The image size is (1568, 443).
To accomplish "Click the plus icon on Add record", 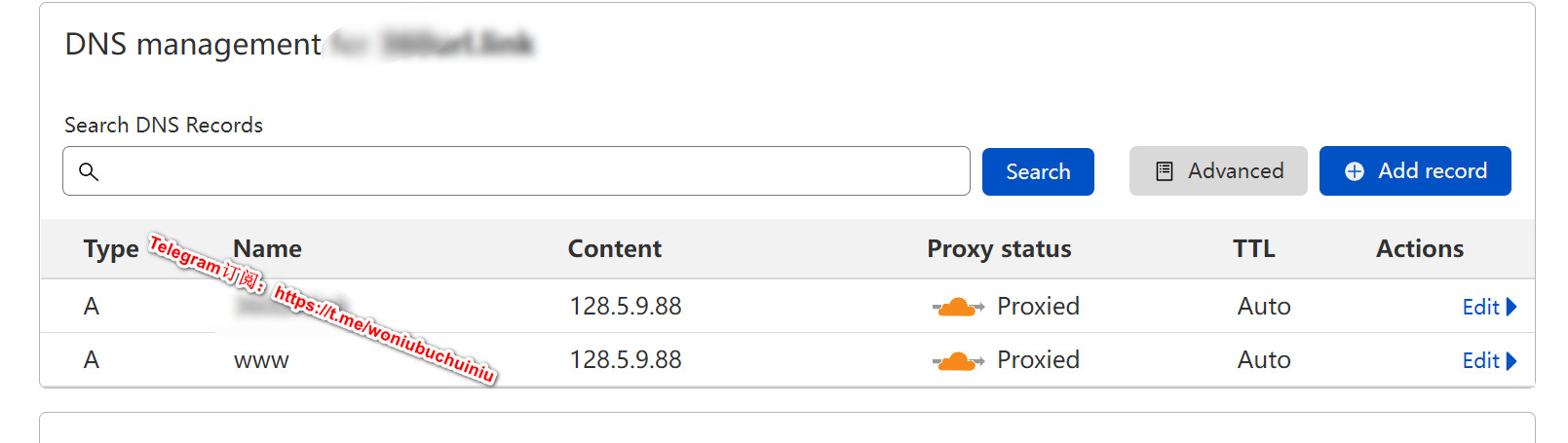I will (1354, 171).
